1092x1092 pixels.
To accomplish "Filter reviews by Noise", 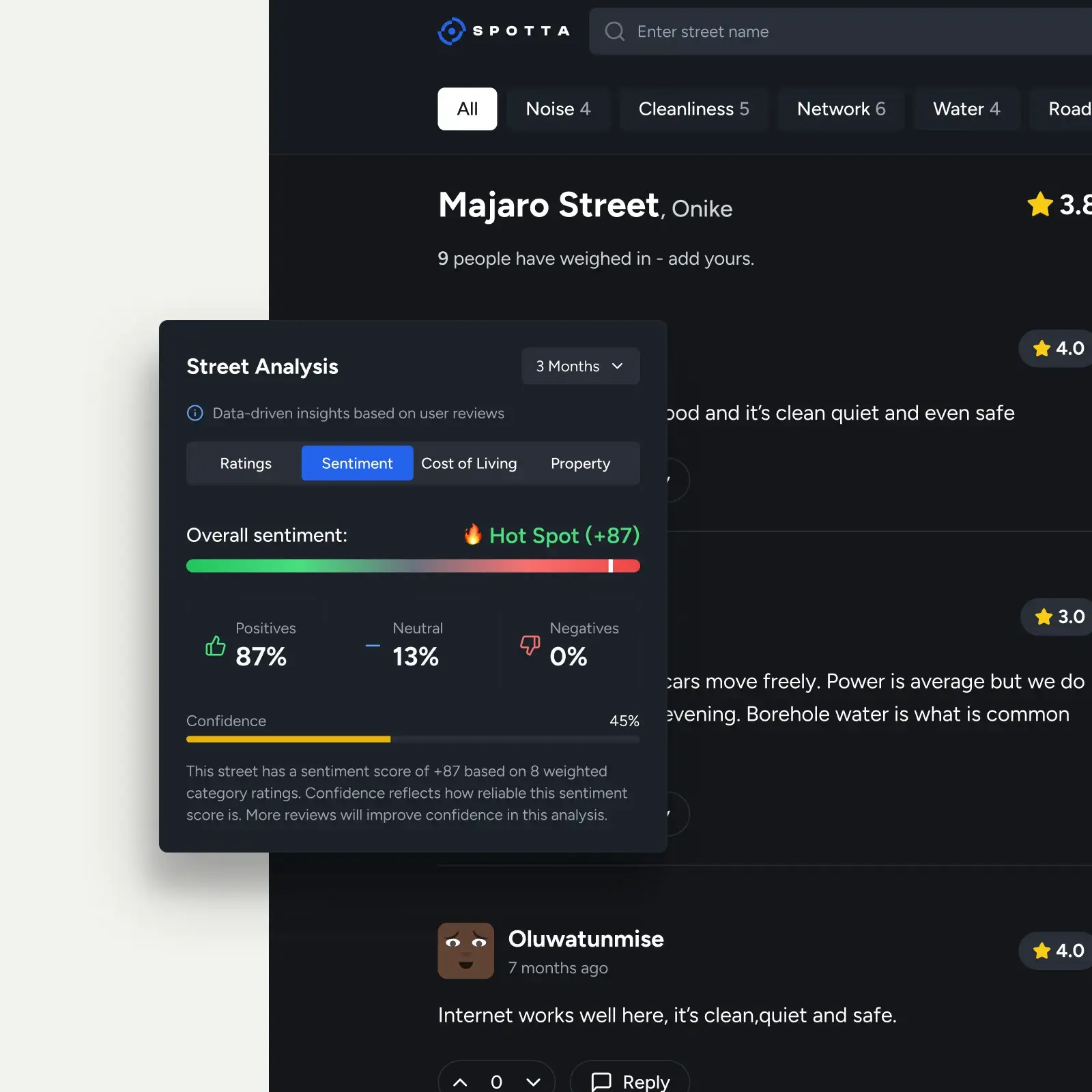I will [558, 109].
